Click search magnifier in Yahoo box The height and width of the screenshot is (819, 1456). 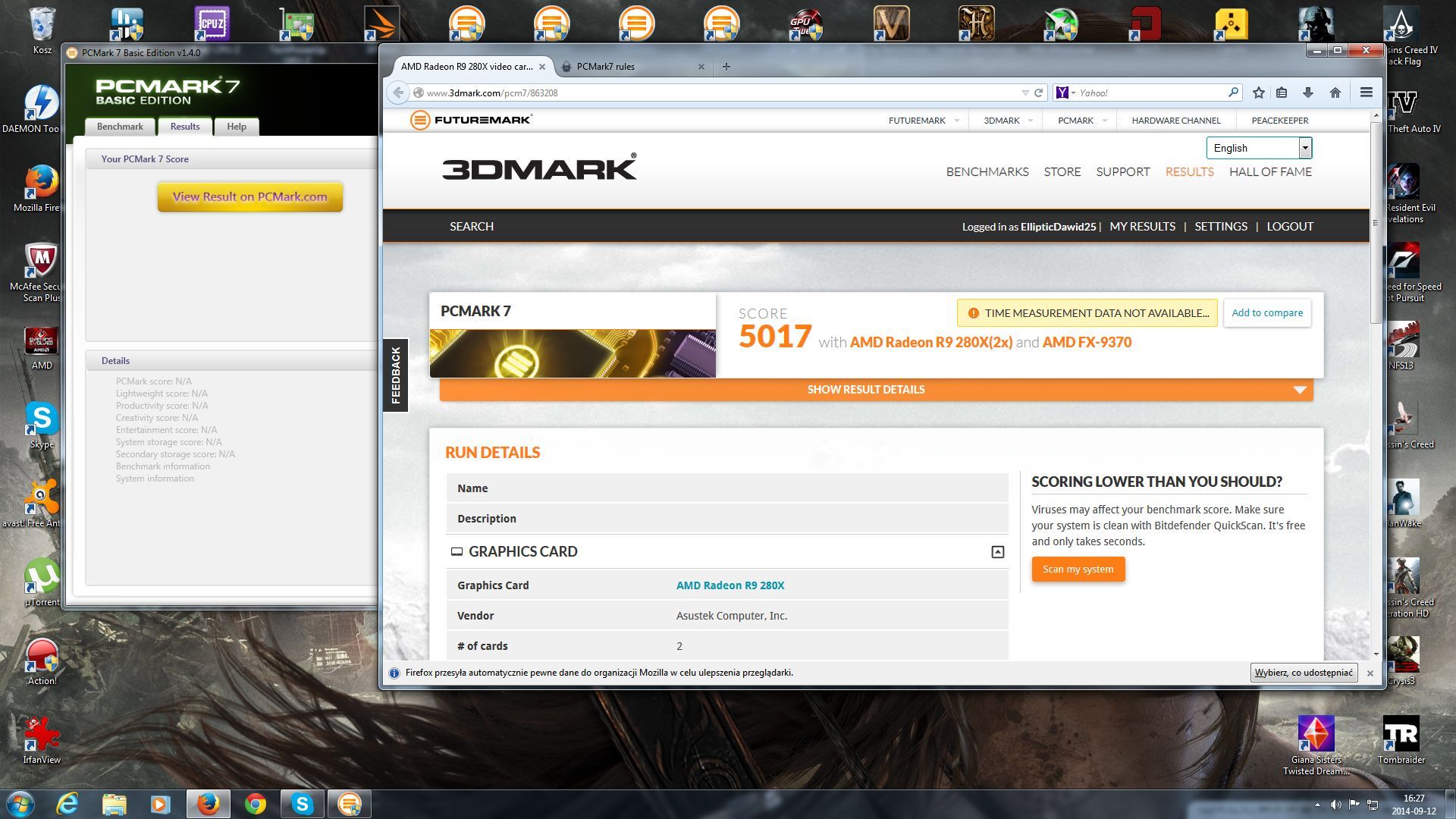click(x=1233, y=93)
